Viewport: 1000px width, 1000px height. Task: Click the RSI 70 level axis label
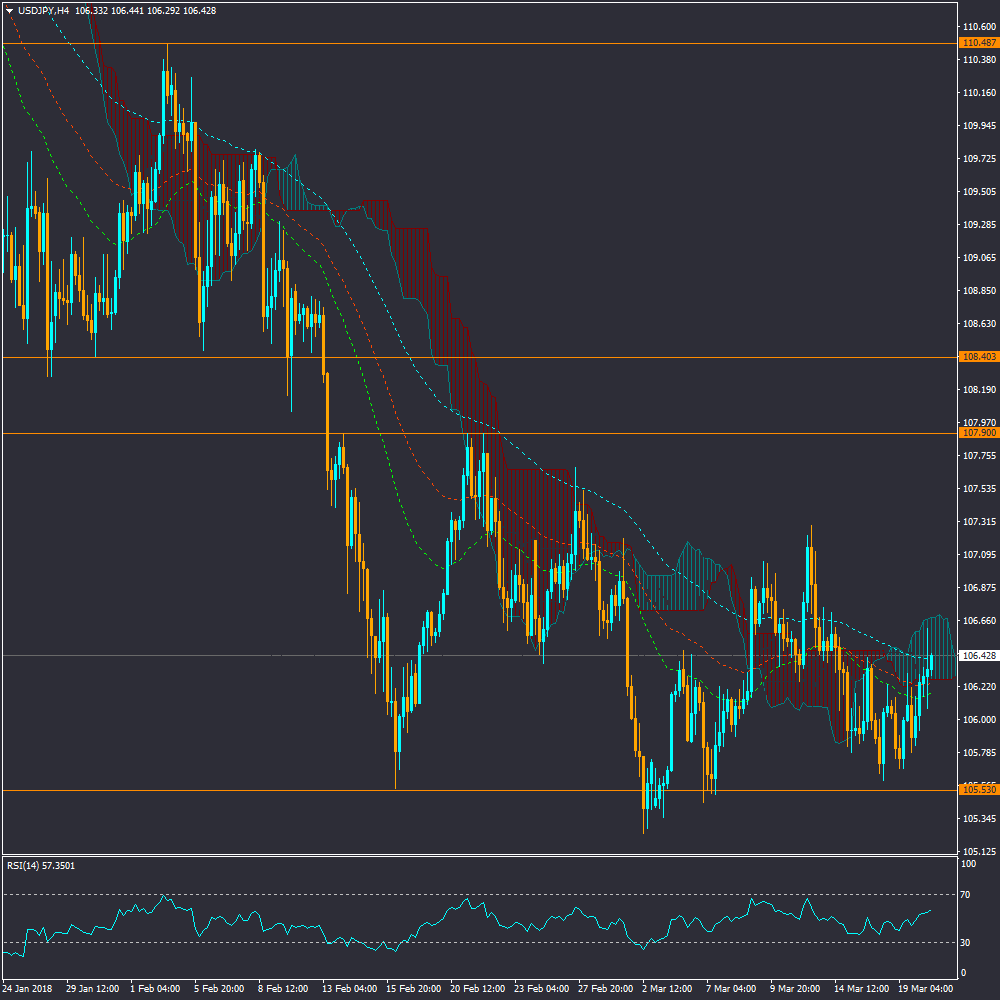966,894
